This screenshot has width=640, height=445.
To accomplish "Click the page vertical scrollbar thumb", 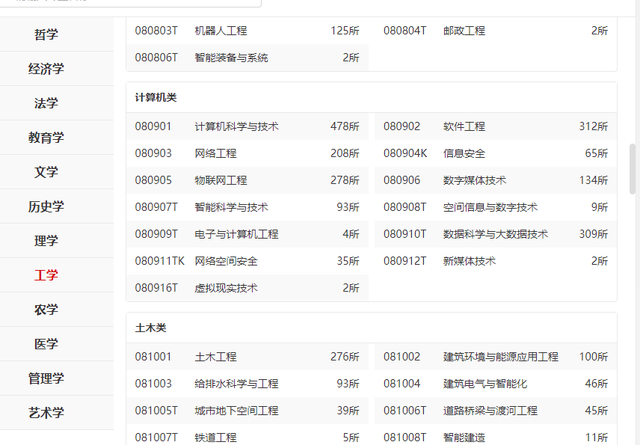I will tap(633, 169).
